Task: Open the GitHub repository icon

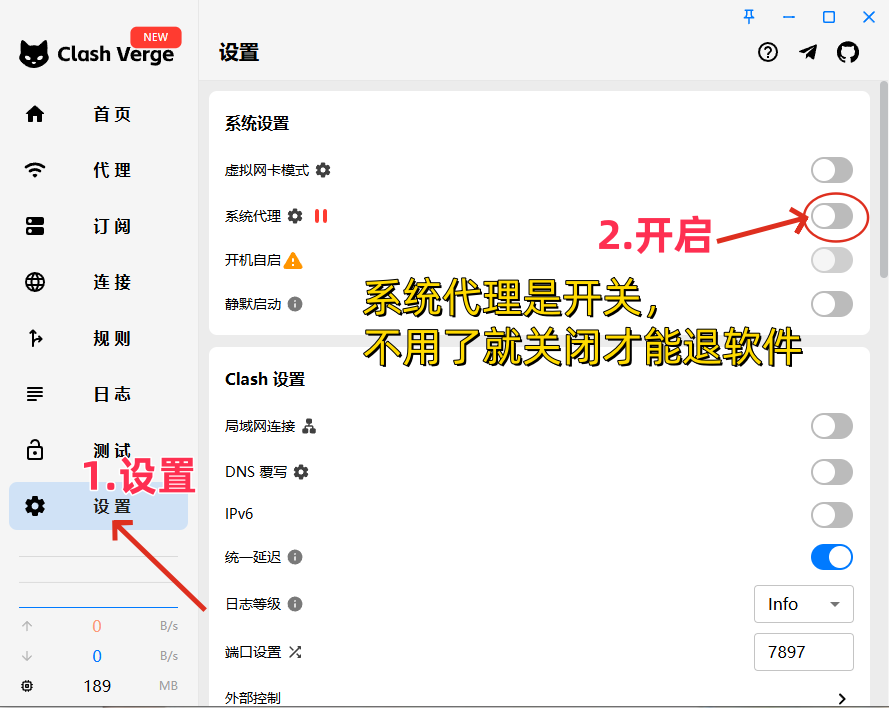Action: [847, 53]
